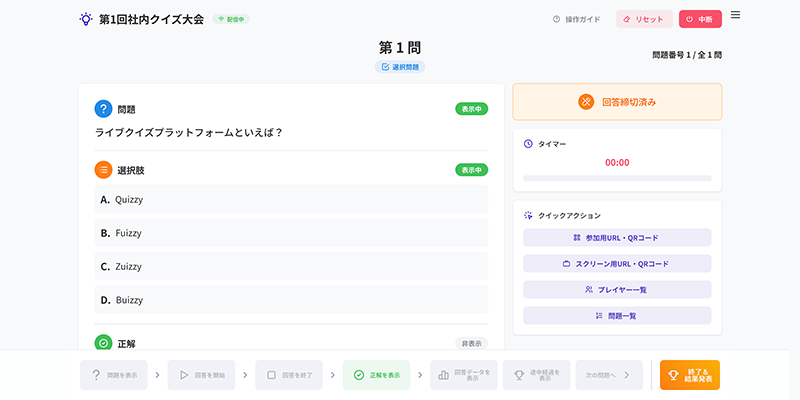Image resolution: width=800 pixels, height=400 pixels.
Task: Click the red 中断 button
Action: point(700,19)
